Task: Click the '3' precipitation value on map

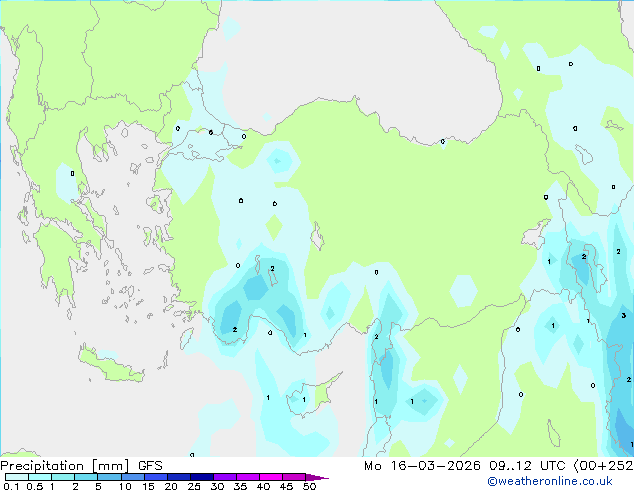Action: coord(623,315)
